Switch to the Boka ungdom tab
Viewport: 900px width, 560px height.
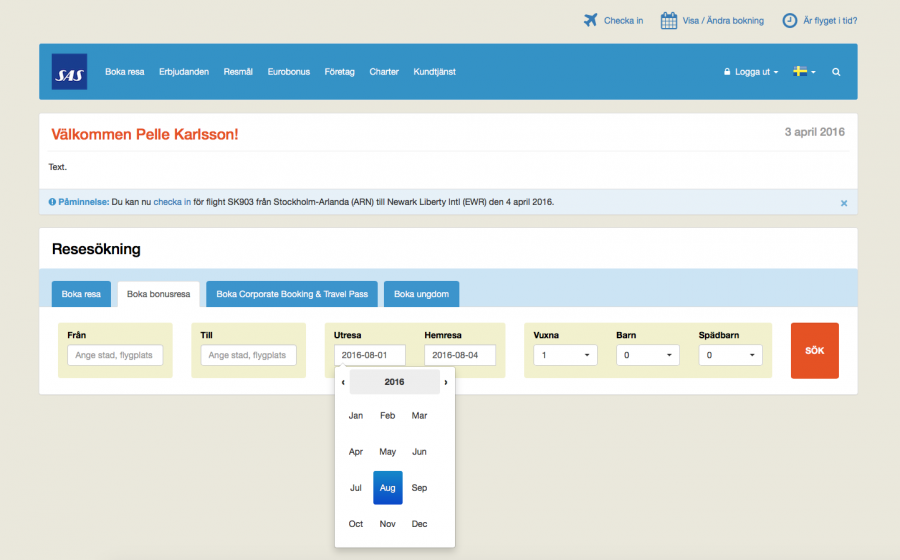coord(421,294)
